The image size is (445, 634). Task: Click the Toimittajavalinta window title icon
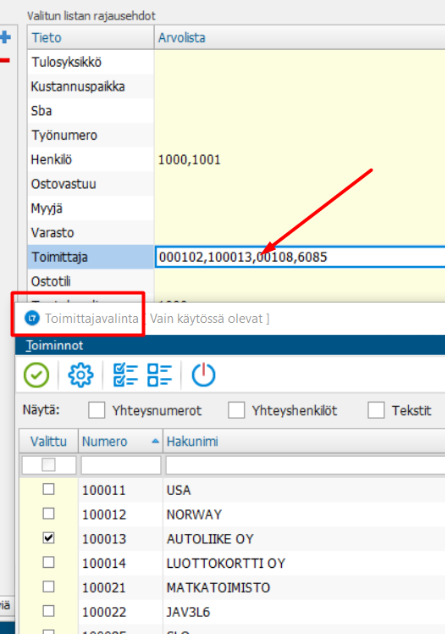(32, 318)
